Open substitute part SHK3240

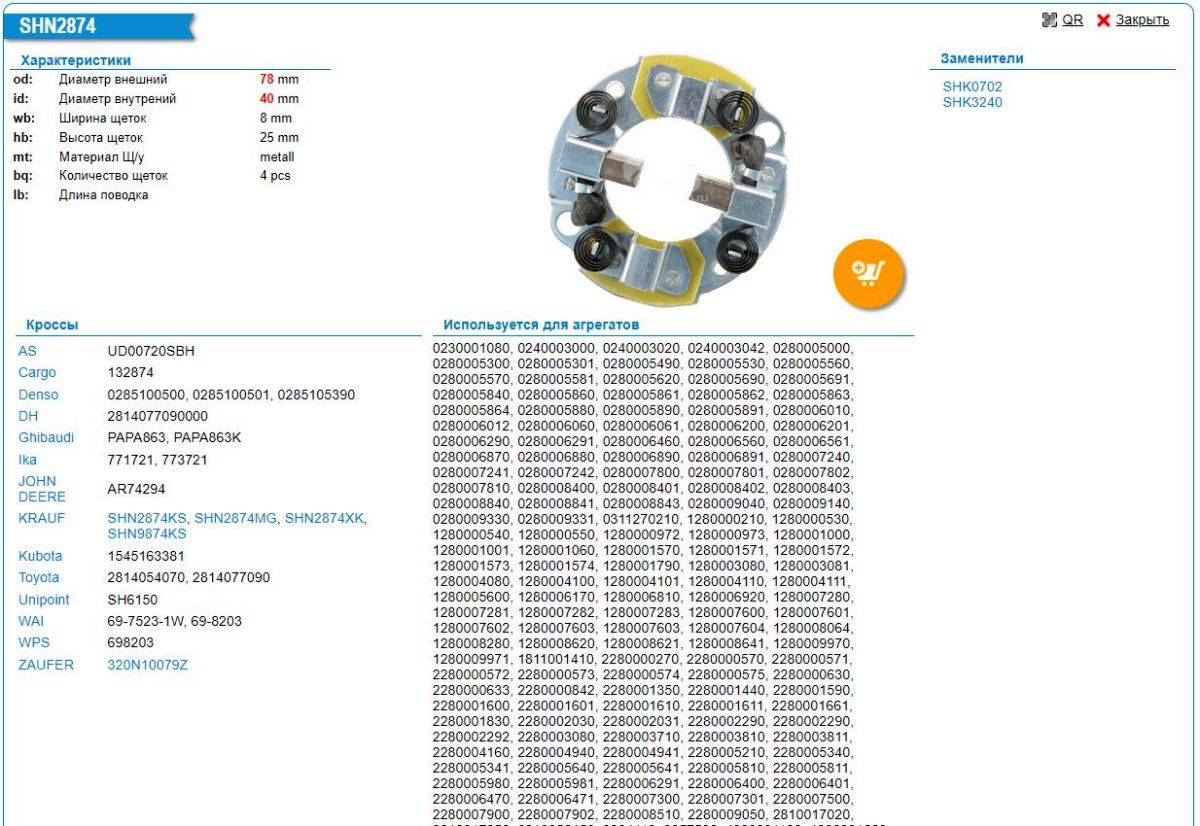pyautogui.click(x=972, y=102)
